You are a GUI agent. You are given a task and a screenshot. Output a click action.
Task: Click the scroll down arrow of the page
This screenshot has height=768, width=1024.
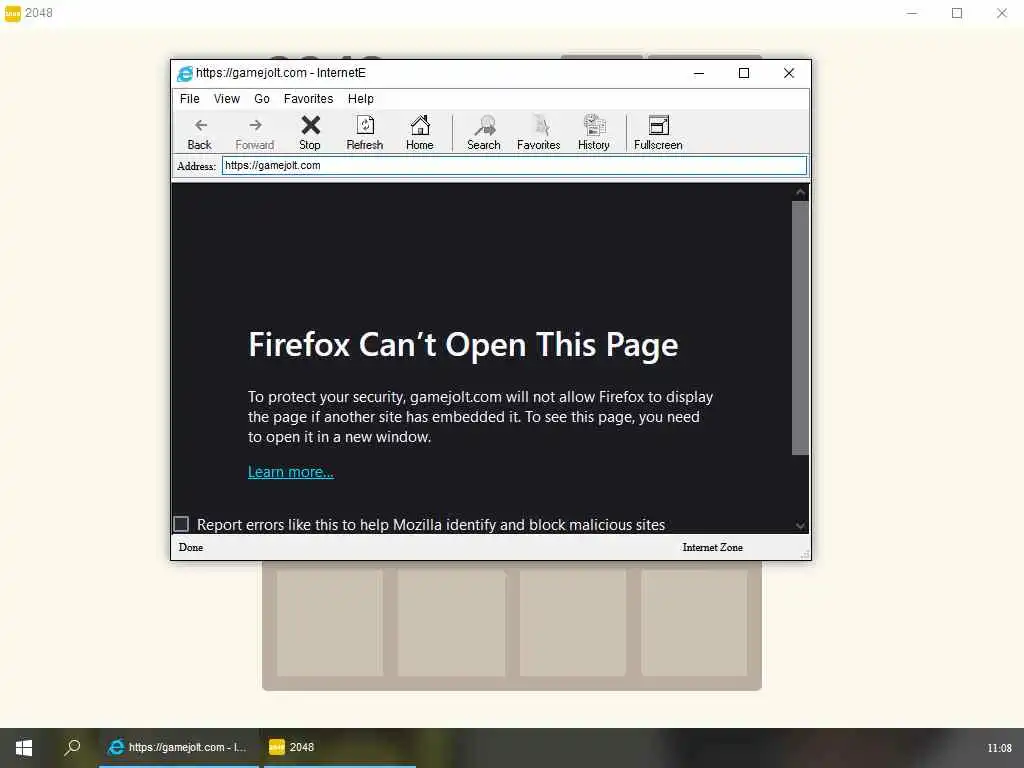coord(800,525)
